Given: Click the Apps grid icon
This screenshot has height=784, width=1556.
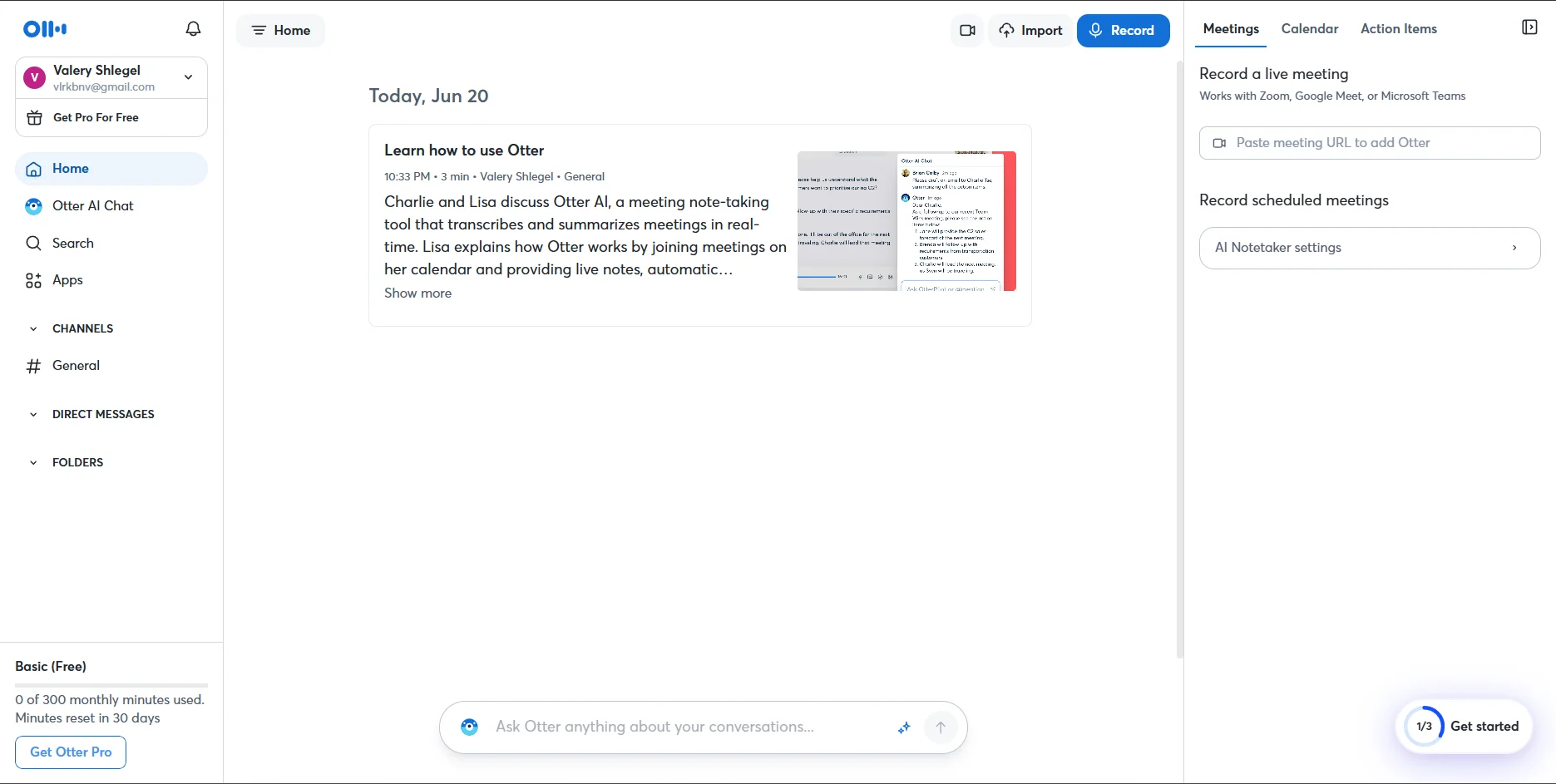Looking at the screenshot, I should pyautogui.click(x=33, y=280).
